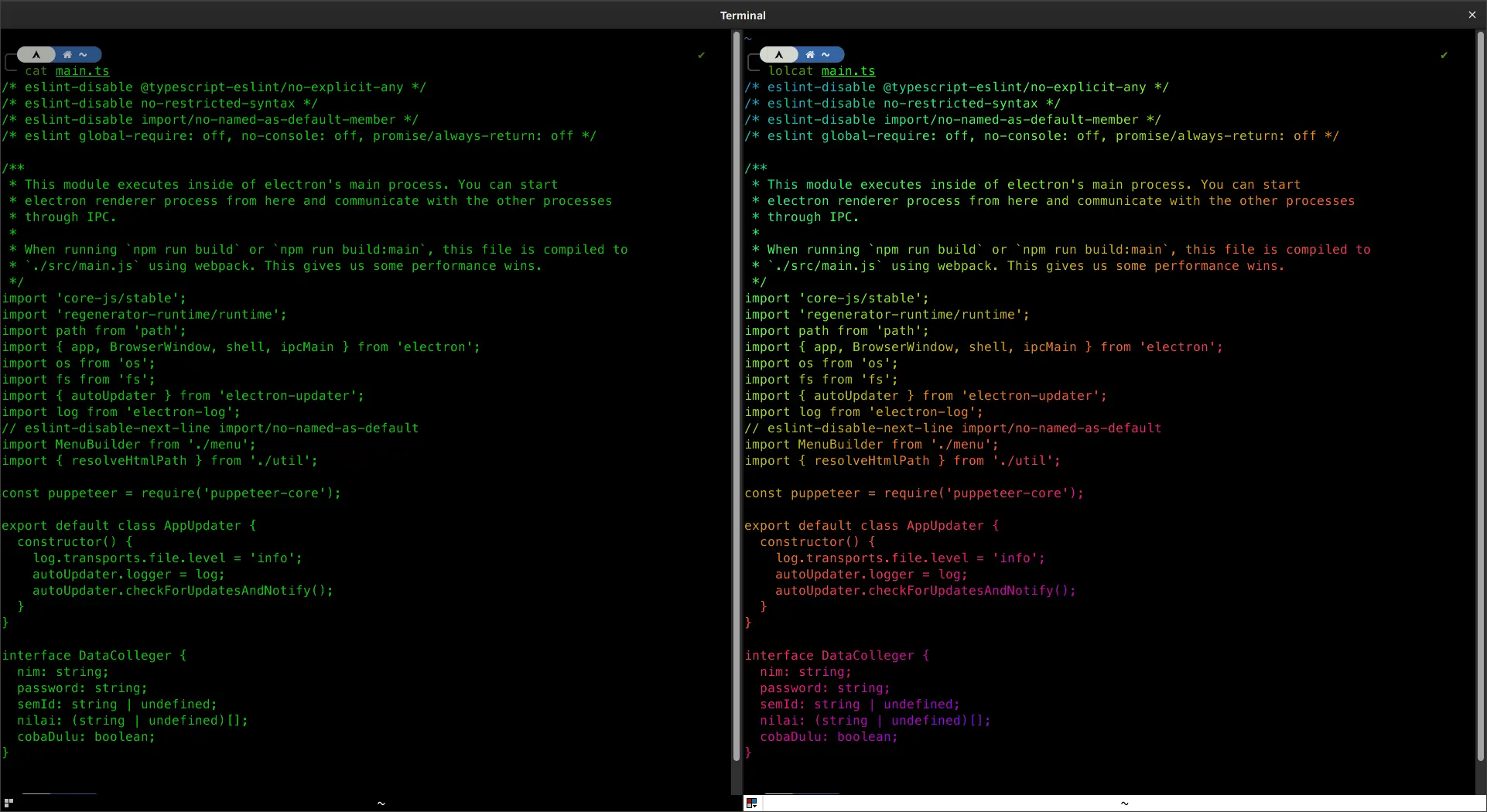Click 'through IPC.' comment in left pane
This screenshot has width=1487, height=812.
tap(63, 217)
